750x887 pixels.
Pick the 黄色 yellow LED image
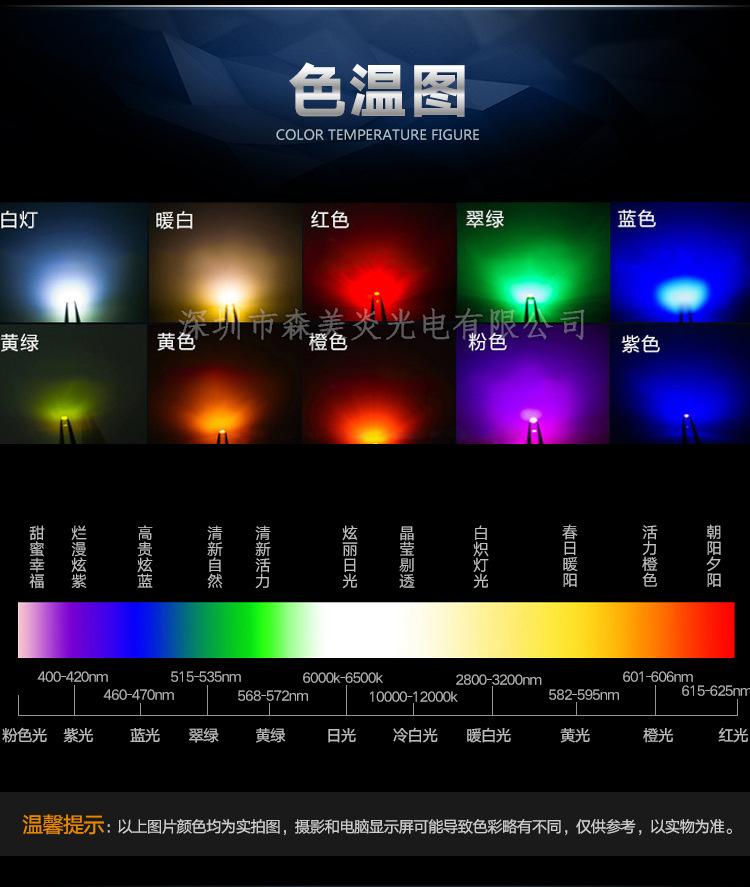pos(225,385)
